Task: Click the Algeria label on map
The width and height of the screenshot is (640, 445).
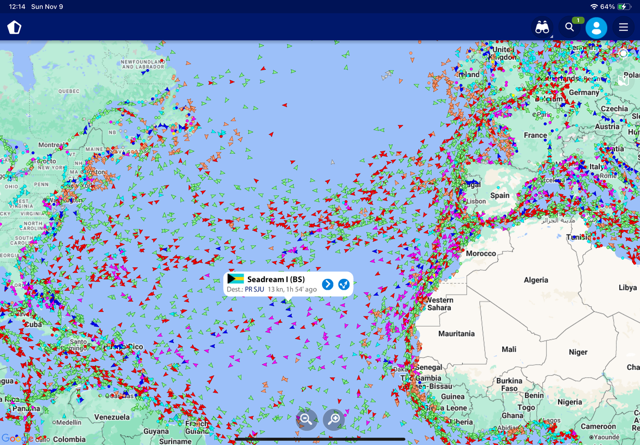Action: pos(537,280)
